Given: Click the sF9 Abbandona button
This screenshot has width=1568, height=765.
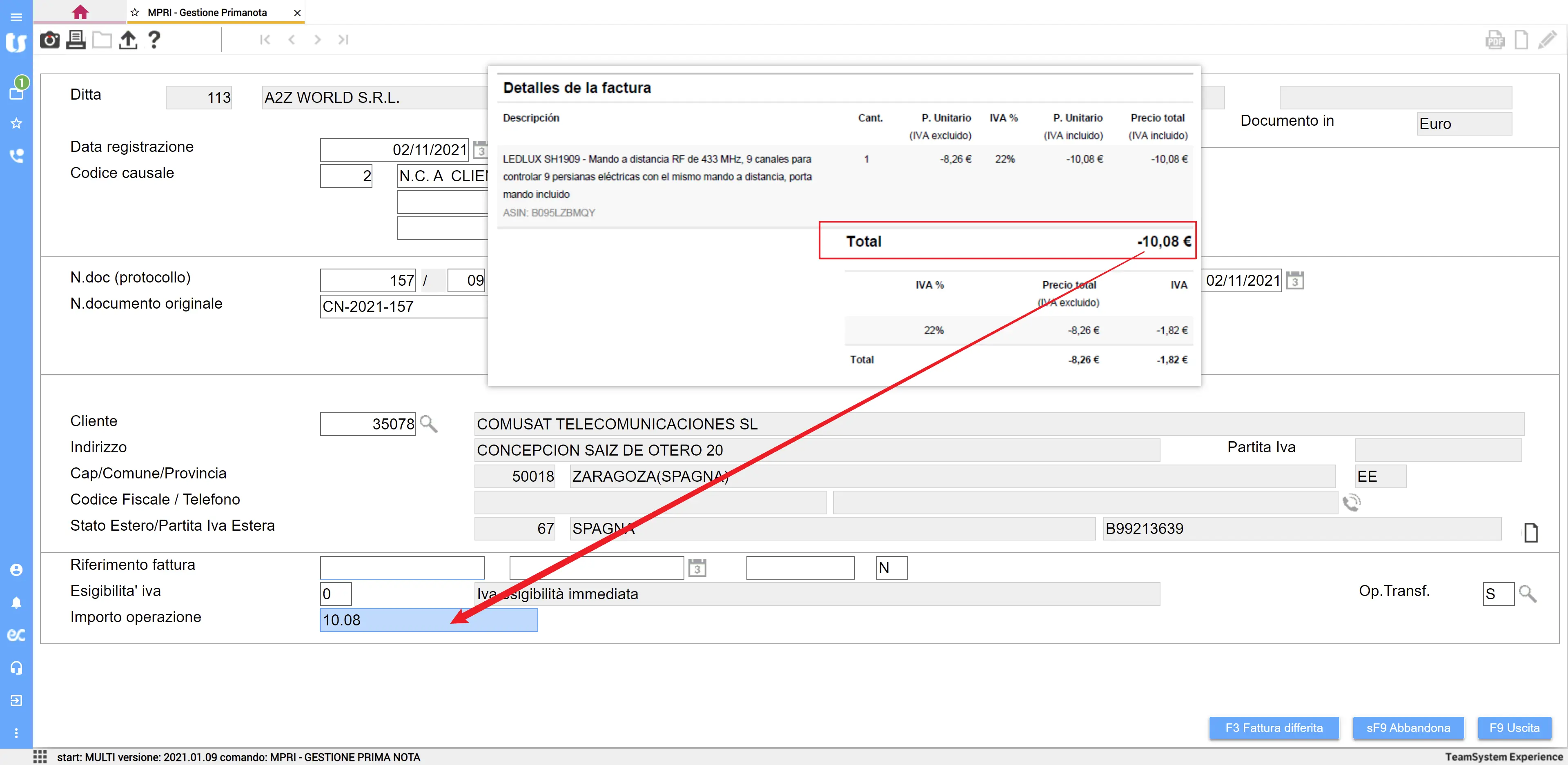Looking at the screenshot, I should click(x=1408, y=728).
